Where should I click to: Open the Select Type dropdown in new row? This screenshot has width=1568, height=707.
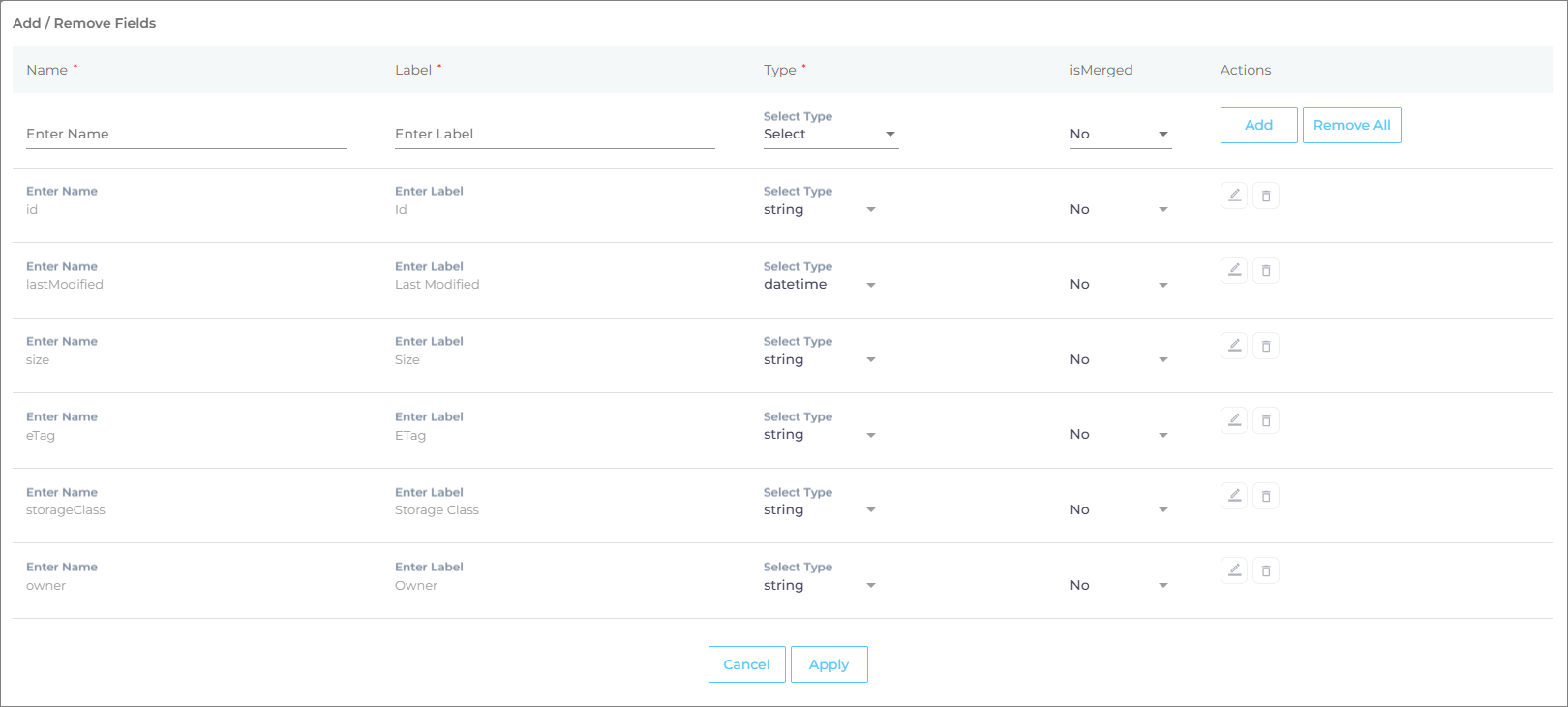(830, 135)
